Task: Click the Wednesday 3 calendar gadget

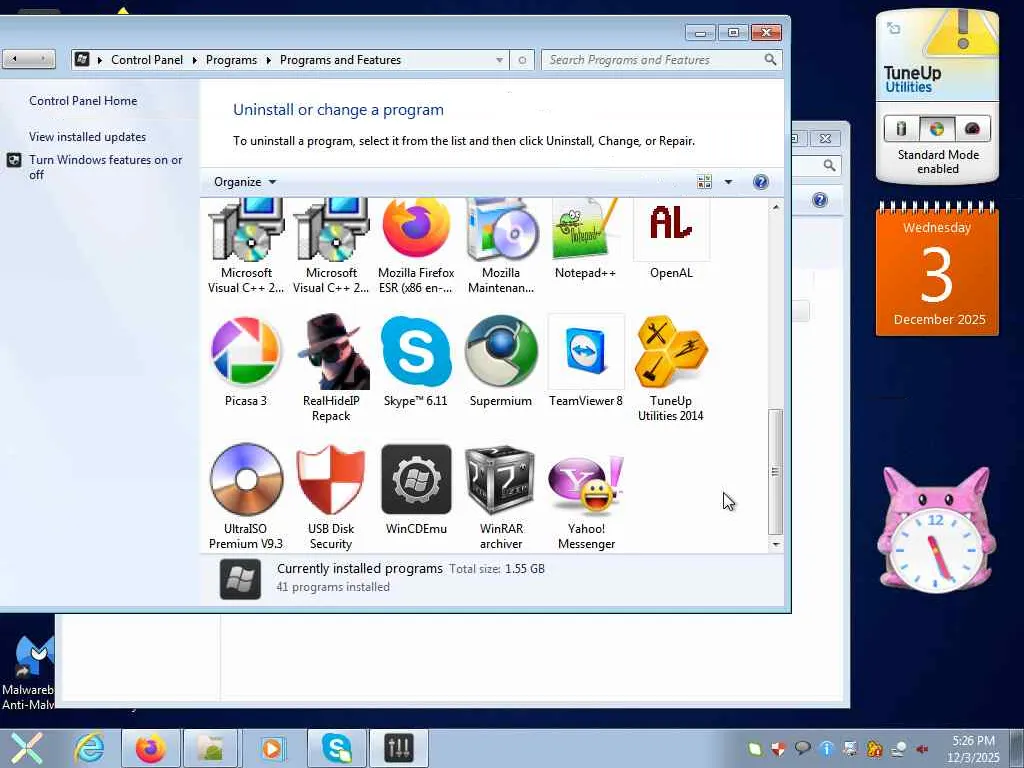Action: pos(936,269)
